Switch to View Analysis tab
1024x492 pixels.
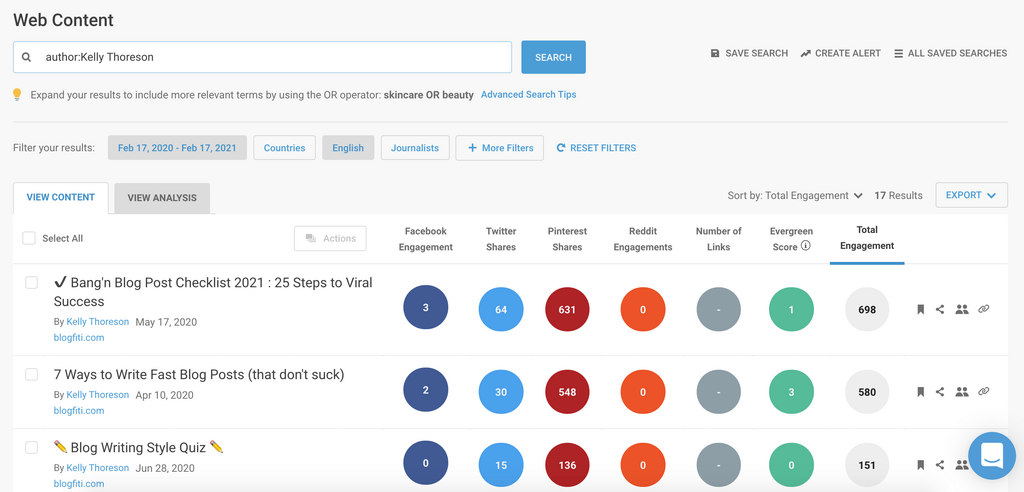tap(162, 198)
